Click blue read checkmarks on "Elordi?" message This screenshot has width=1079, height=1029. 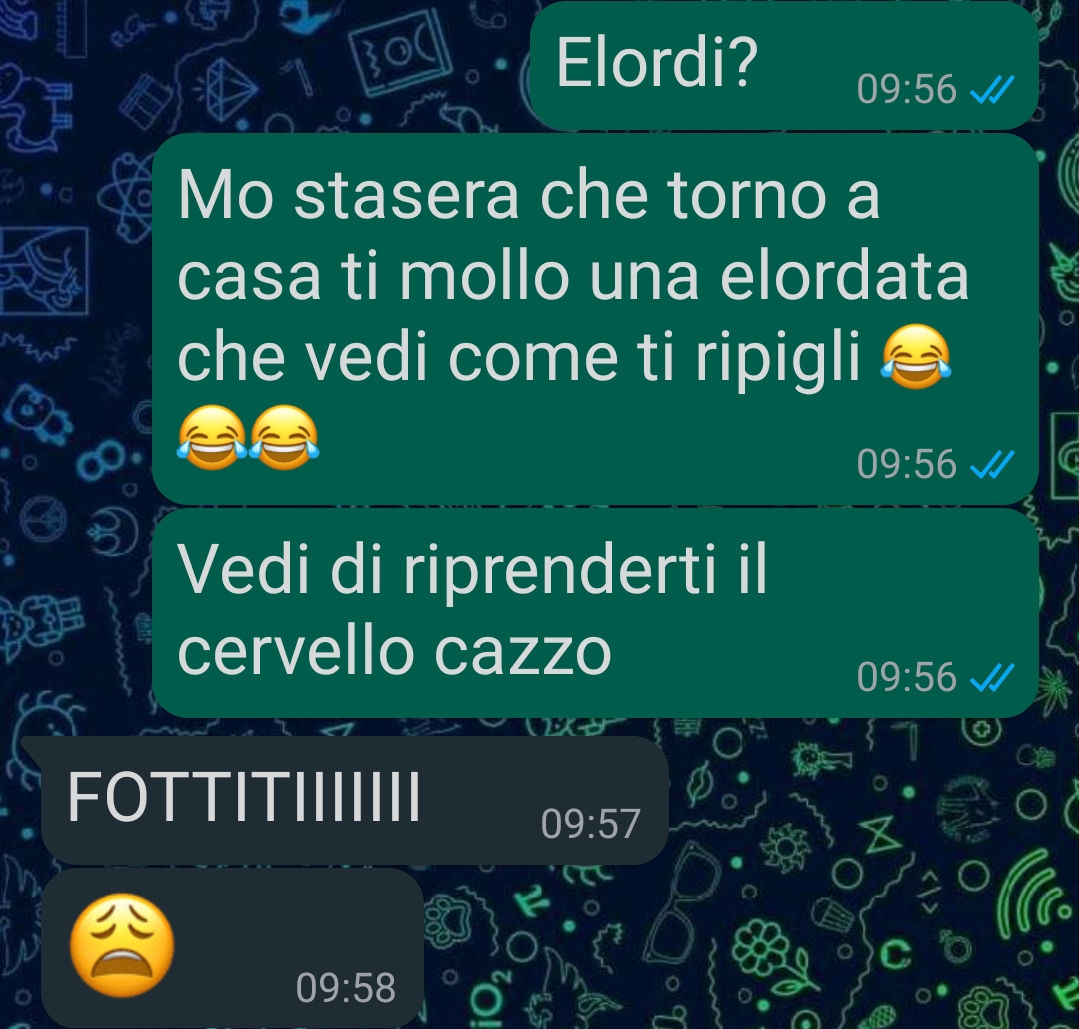pyautogui.click(x=992, y=89)
